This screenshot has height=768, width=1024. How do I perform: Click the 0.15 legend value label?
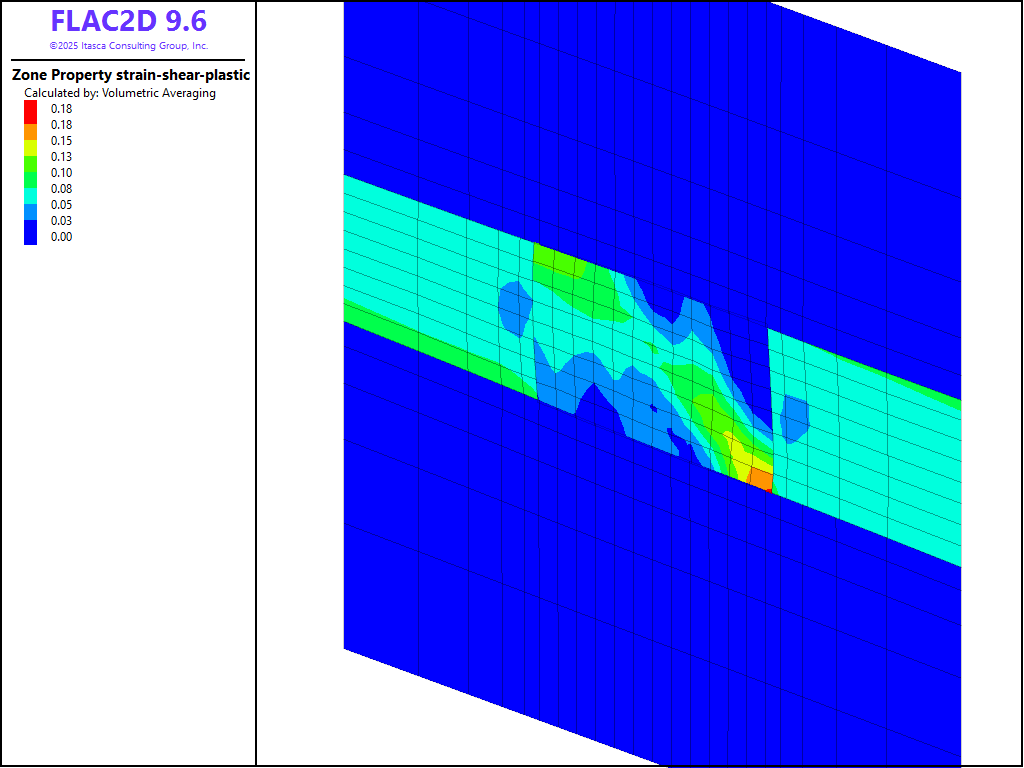pyautogui.click(x=62, y=141)
